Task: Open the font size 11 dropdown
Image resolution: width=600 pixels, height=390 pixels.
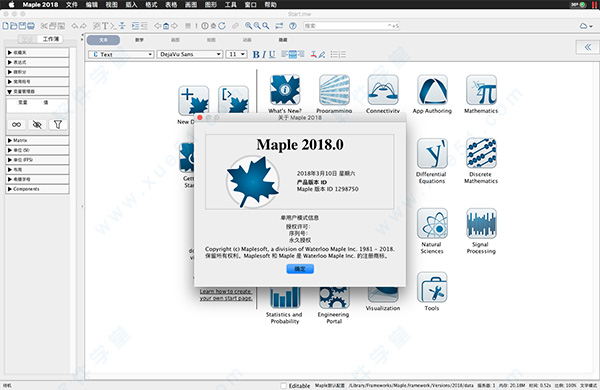Action: [236, 54]
